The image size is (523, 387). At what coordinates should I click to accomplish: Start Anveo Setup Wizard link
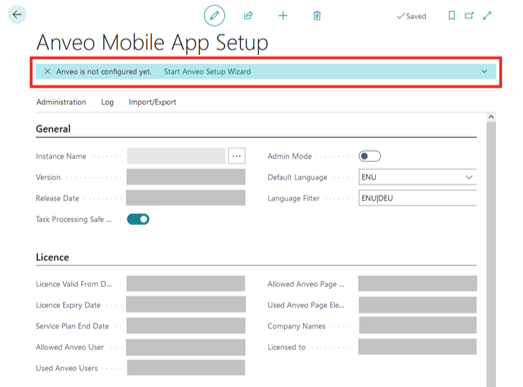(x=207, y=71)
